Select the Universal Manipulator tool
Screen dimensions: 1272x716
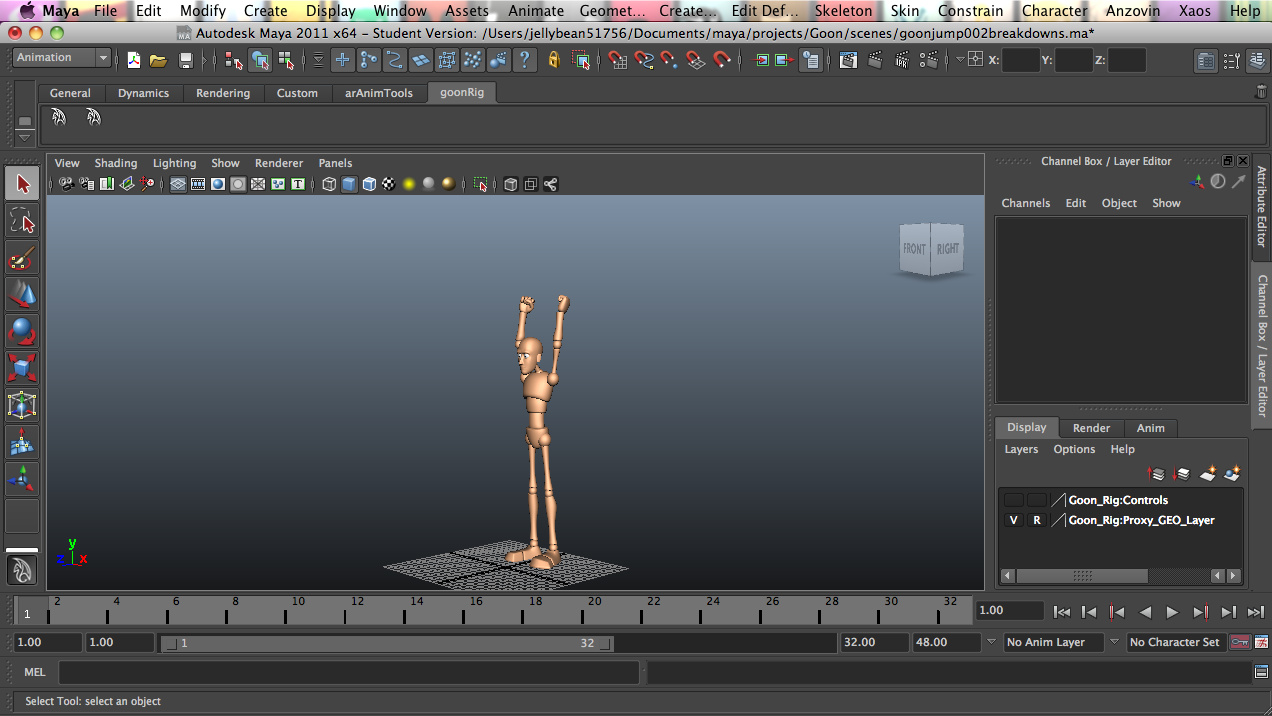pyautogui.click(x=22, y=405)
